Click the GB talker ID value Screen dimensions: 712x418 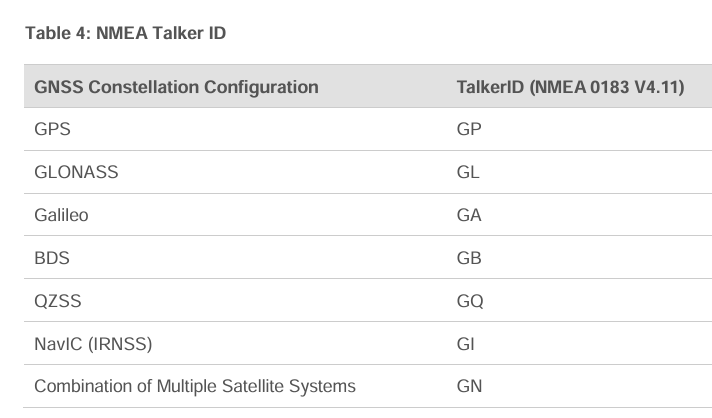point(469,258)
